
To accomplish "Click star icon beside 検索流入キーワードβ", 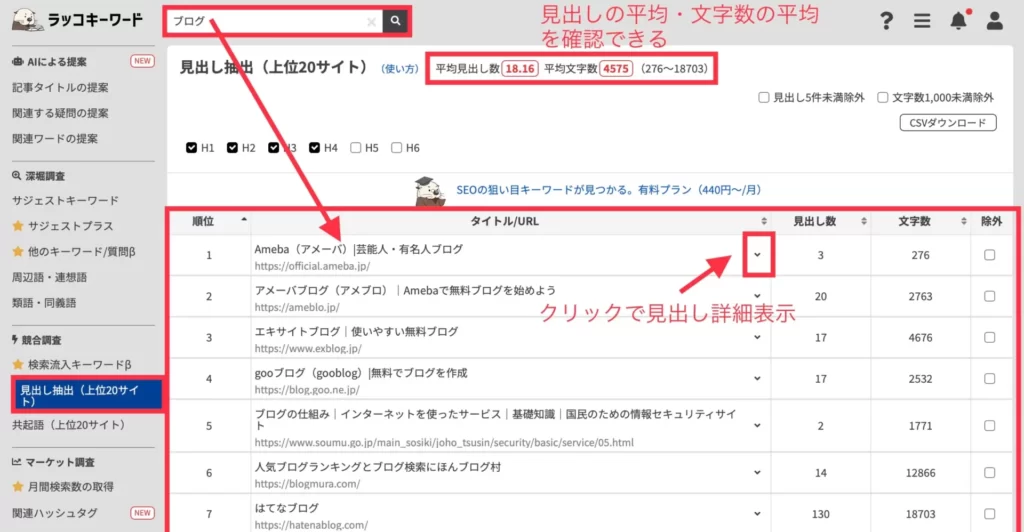I will (18, 364).
